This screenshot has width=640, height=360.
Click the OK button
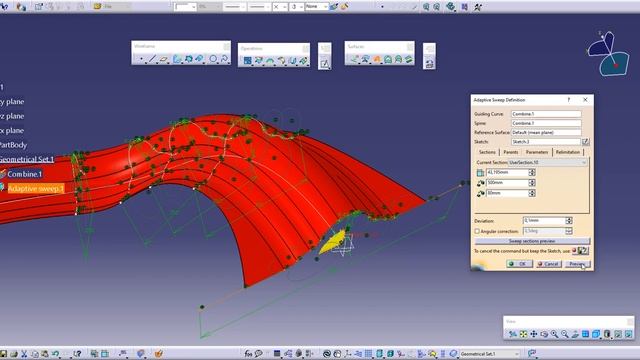coord(519,264)
